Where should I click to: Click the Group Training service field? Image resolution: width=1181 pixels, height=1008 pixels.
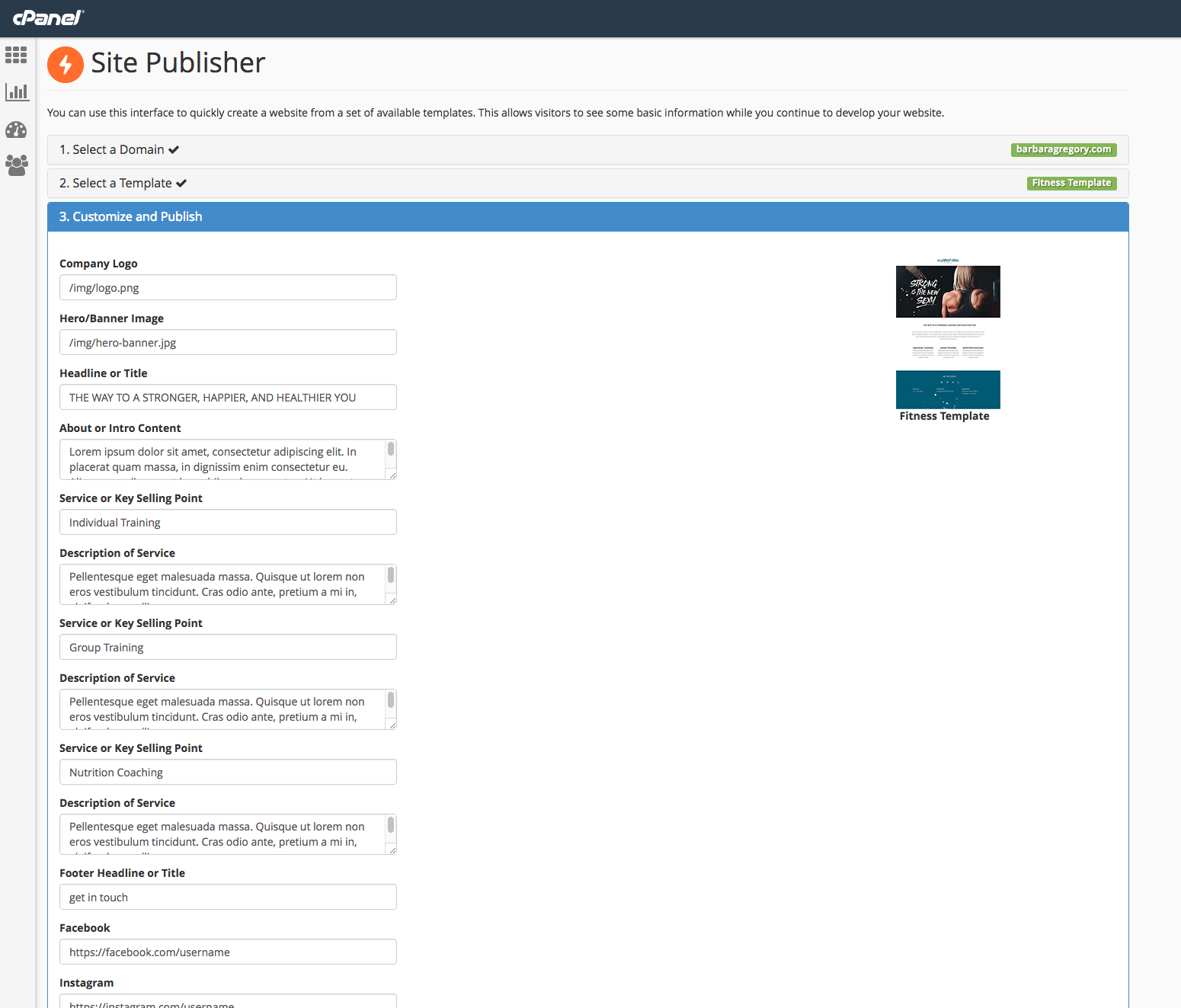(228, 648)
